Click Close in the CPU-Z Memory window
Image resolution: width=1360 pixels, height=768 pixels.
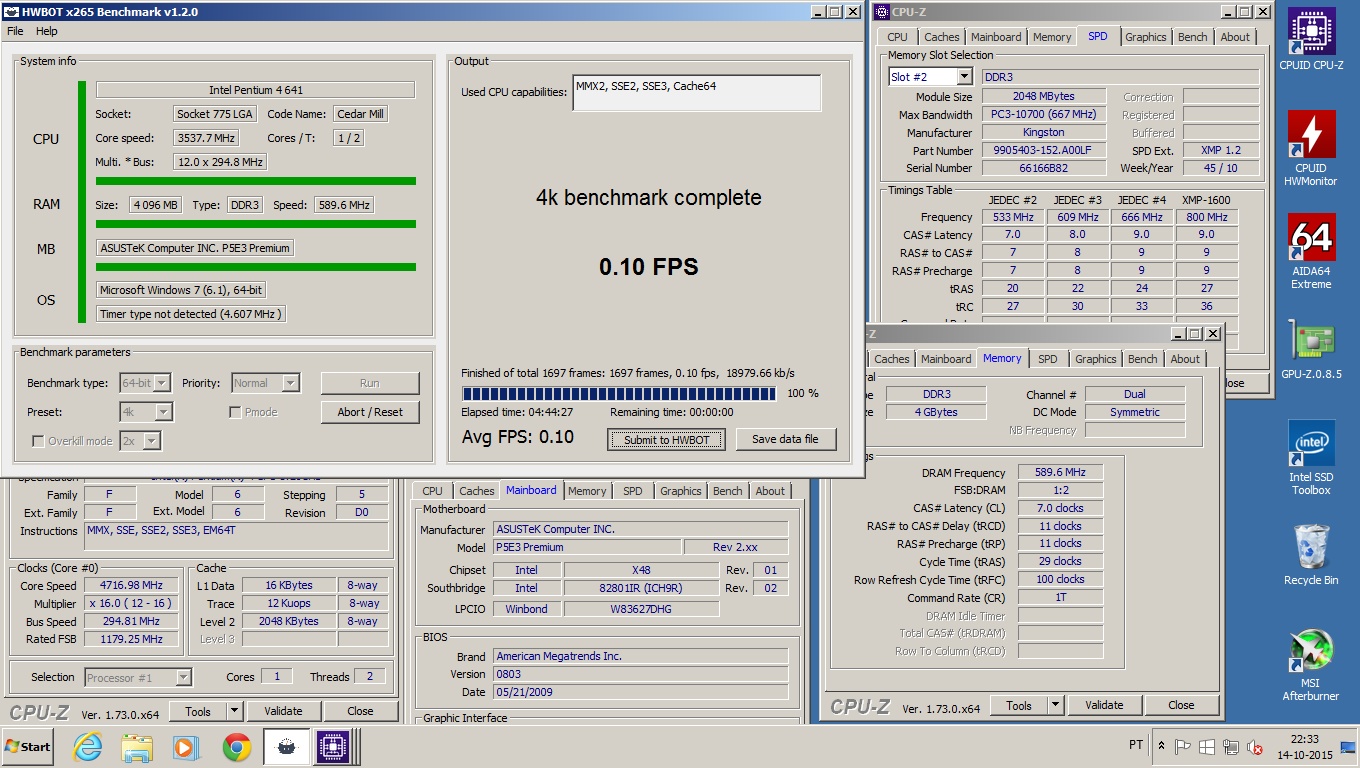1181,705
